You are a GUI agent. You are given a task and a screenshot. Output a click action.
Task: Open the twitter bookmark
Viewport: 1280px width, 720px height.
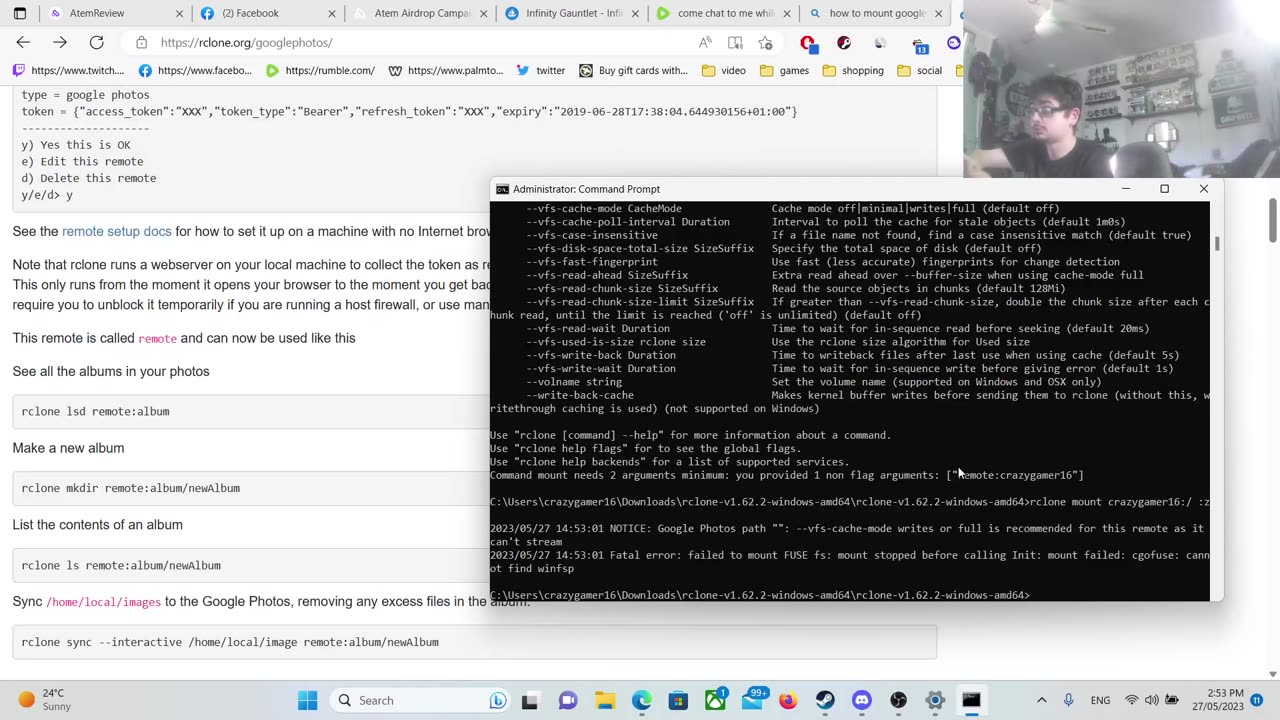pos(541,70)
